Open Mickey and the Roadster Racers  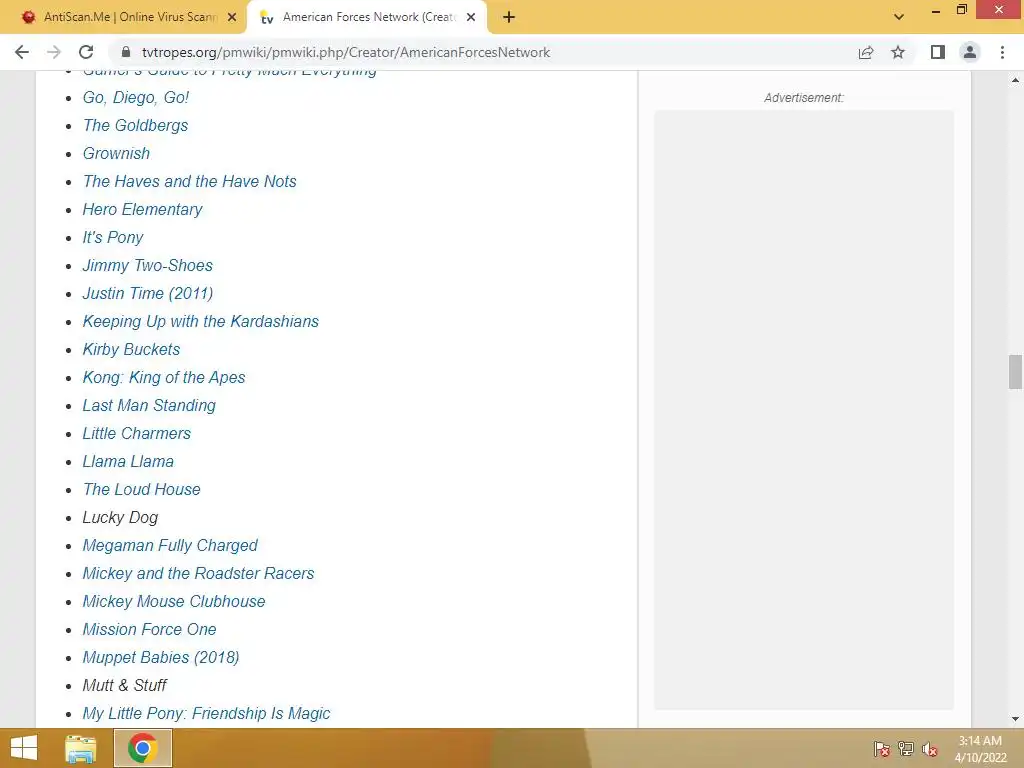tap(199, 574)
